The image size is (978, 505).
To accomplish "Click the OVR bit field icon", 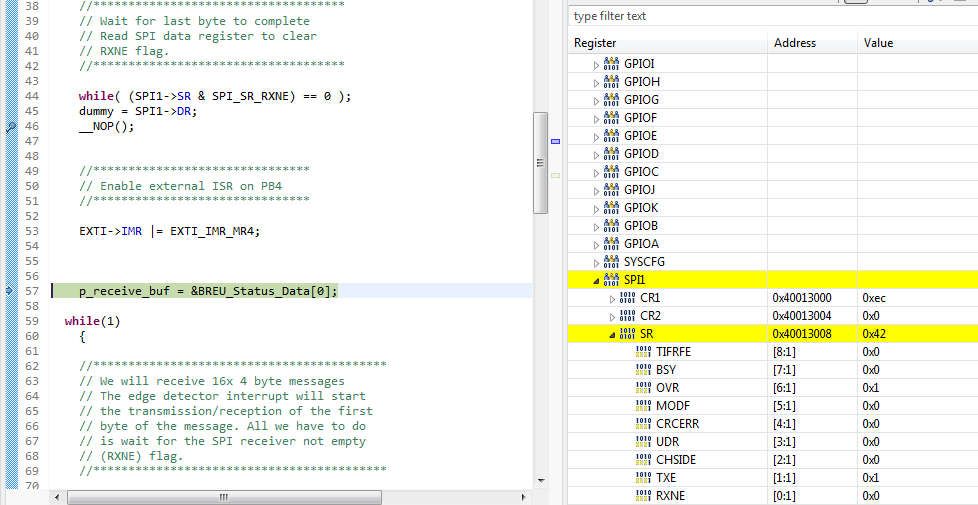I will (x=643, y=388).
